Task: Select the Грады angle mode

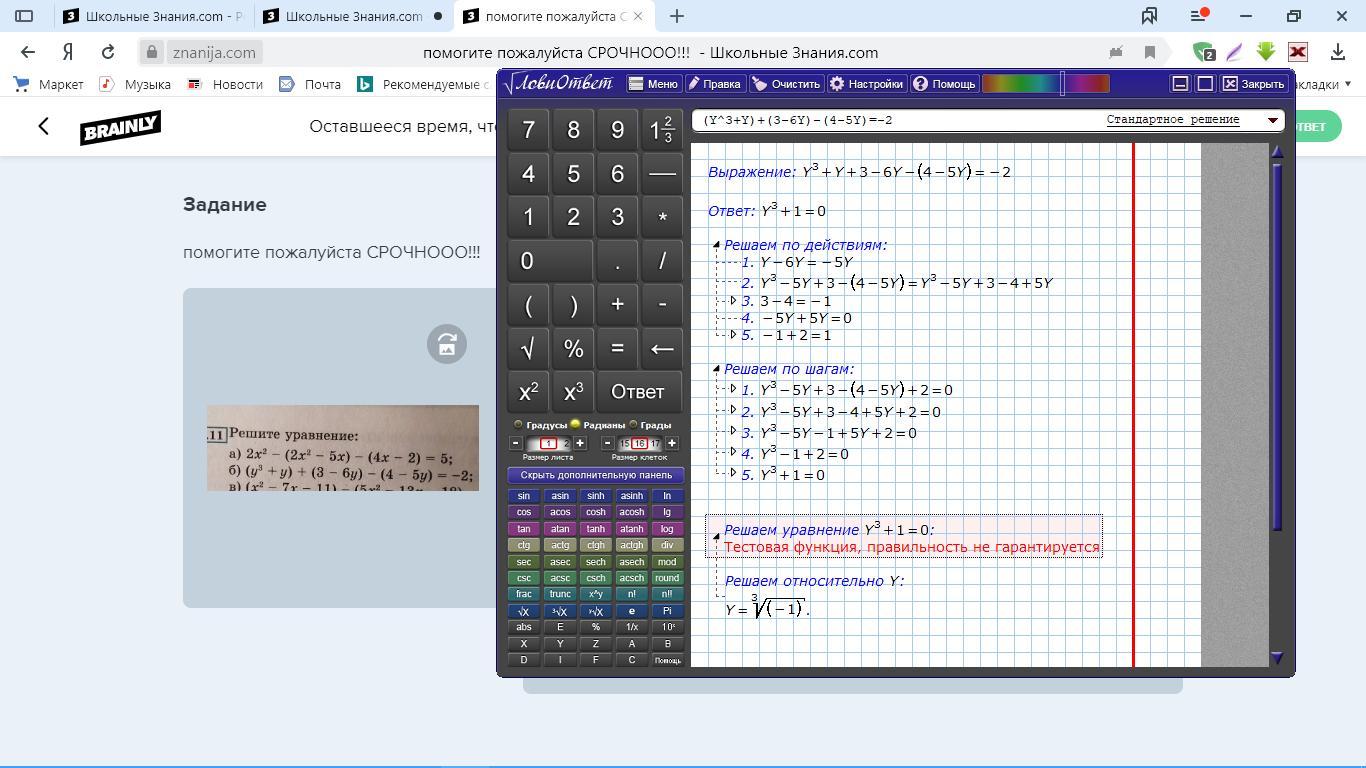Action: coord(634,425)
